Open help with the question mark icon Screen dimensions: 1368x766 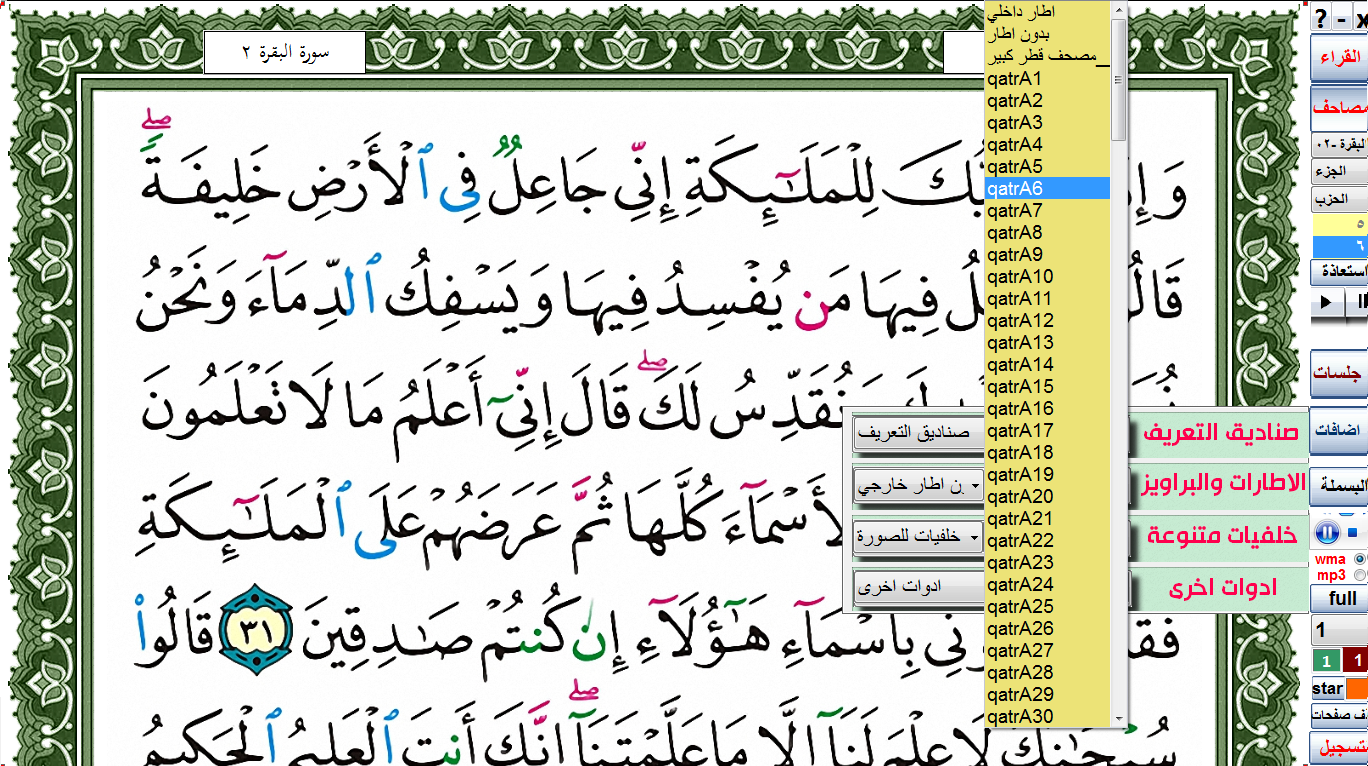click(x=1320, y=19)
